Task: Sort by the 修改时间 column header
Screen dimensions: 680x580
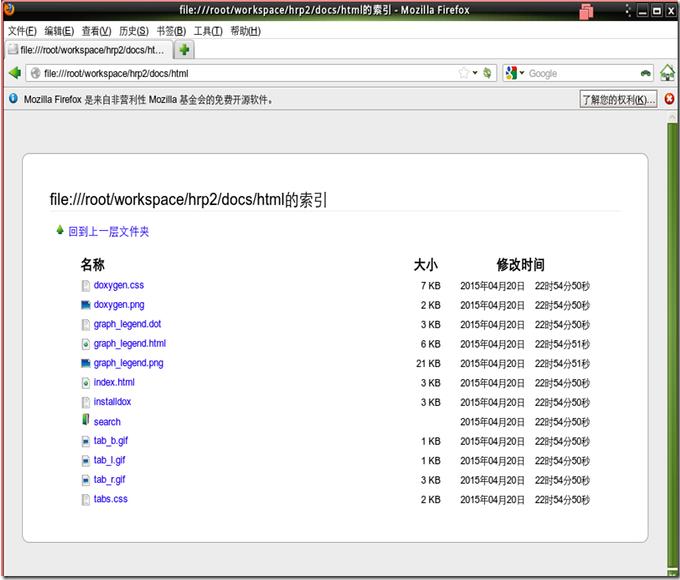Action: coord(520,265)
